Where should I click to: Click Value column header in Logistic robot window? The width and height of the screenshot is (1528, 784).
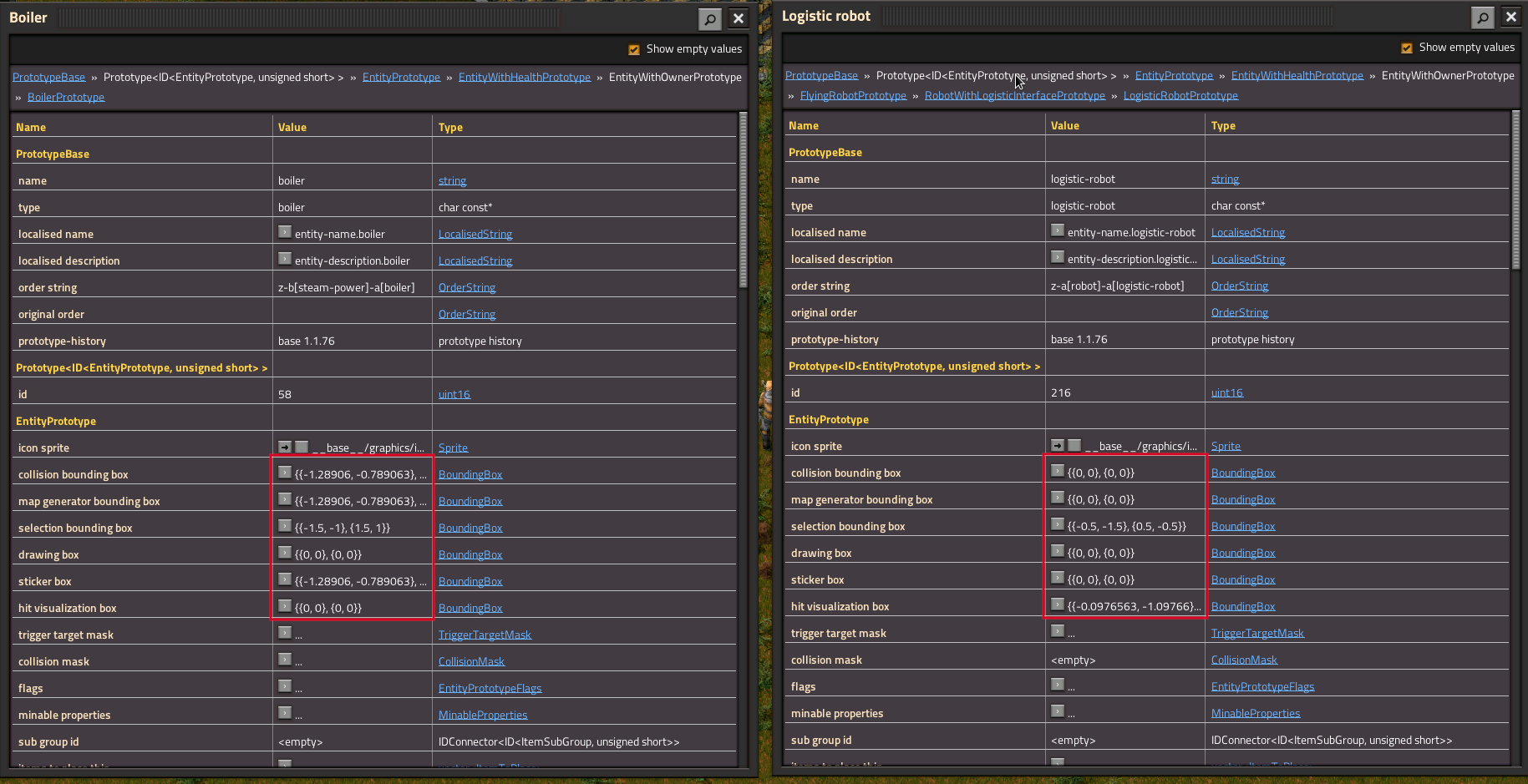click(x=1064, y=125)
